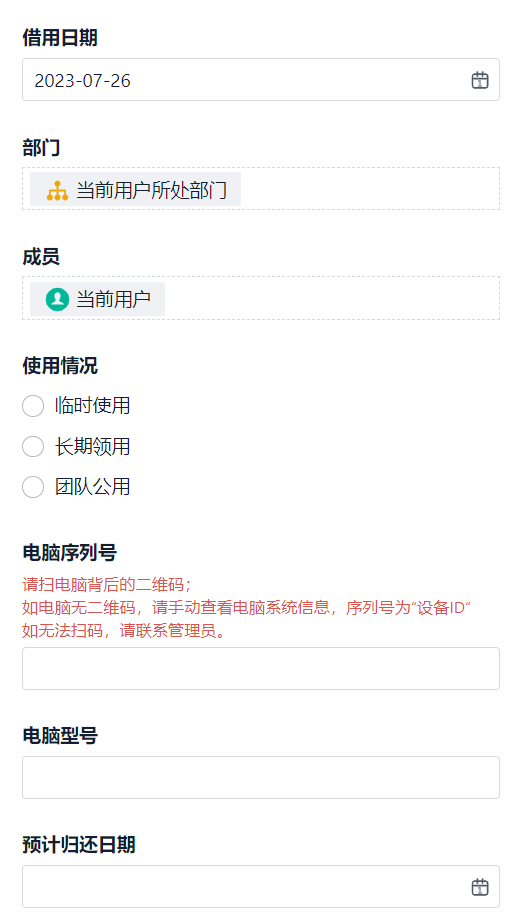Click the red 如无法扫码，请联系管理员 hint text

tap(124, 631)
